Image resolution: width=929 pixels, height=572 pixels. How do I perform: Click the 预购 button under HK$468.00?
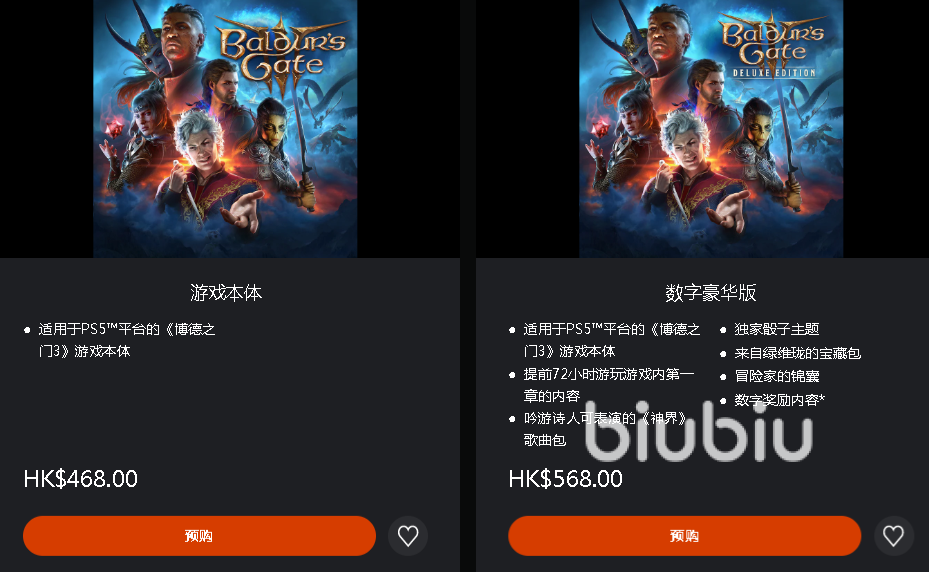click(199, 536)
